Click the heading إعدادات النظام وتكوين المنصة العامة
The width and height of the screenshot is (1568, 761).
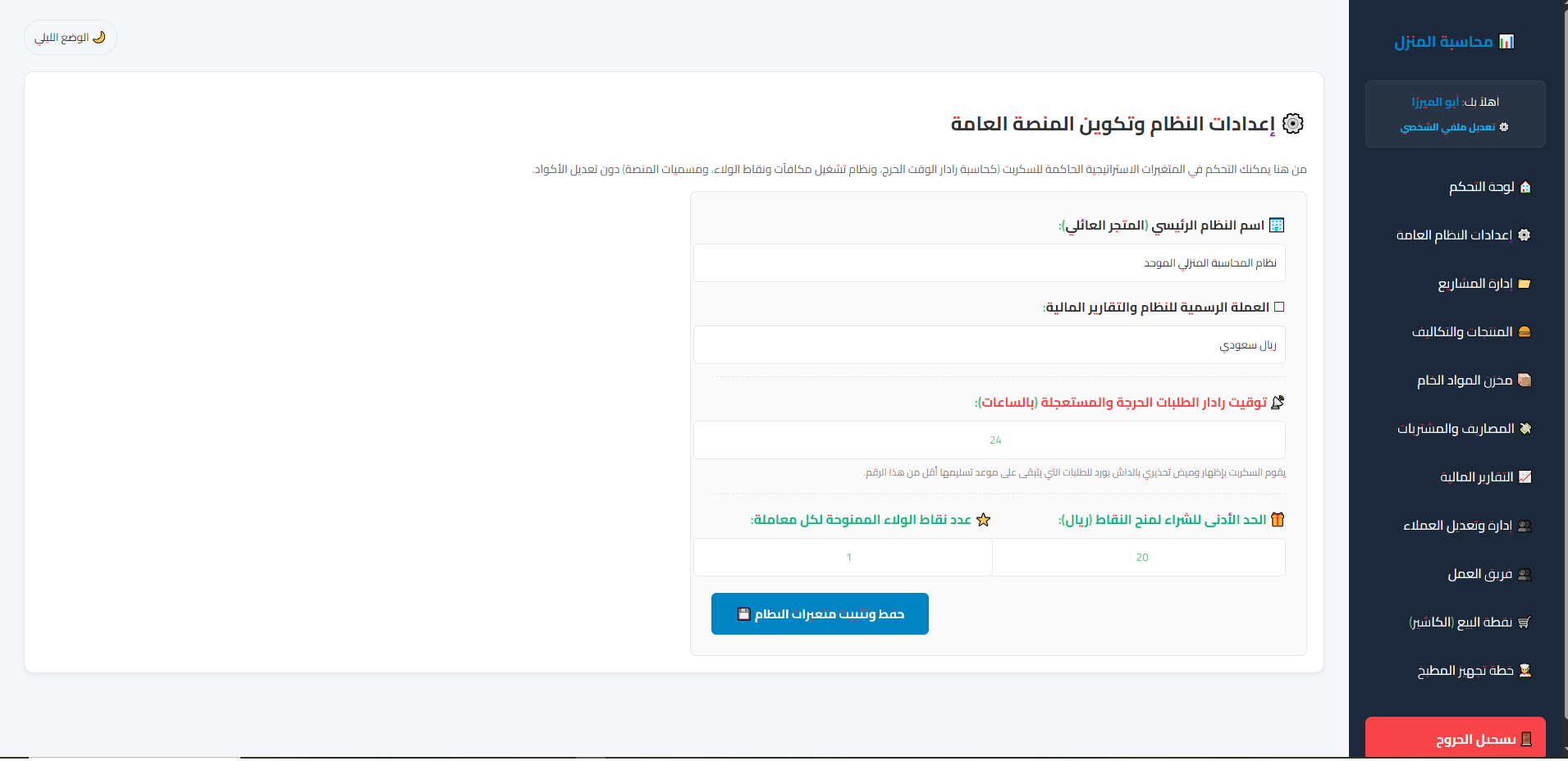pyautogui.click(x=1113, y=124)
